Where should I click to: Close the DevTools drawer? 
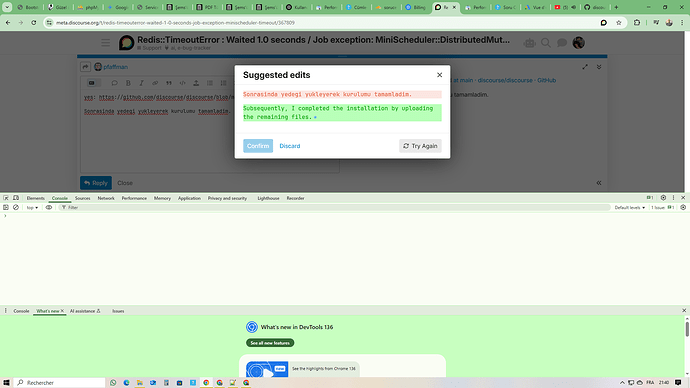pos(684,311)
